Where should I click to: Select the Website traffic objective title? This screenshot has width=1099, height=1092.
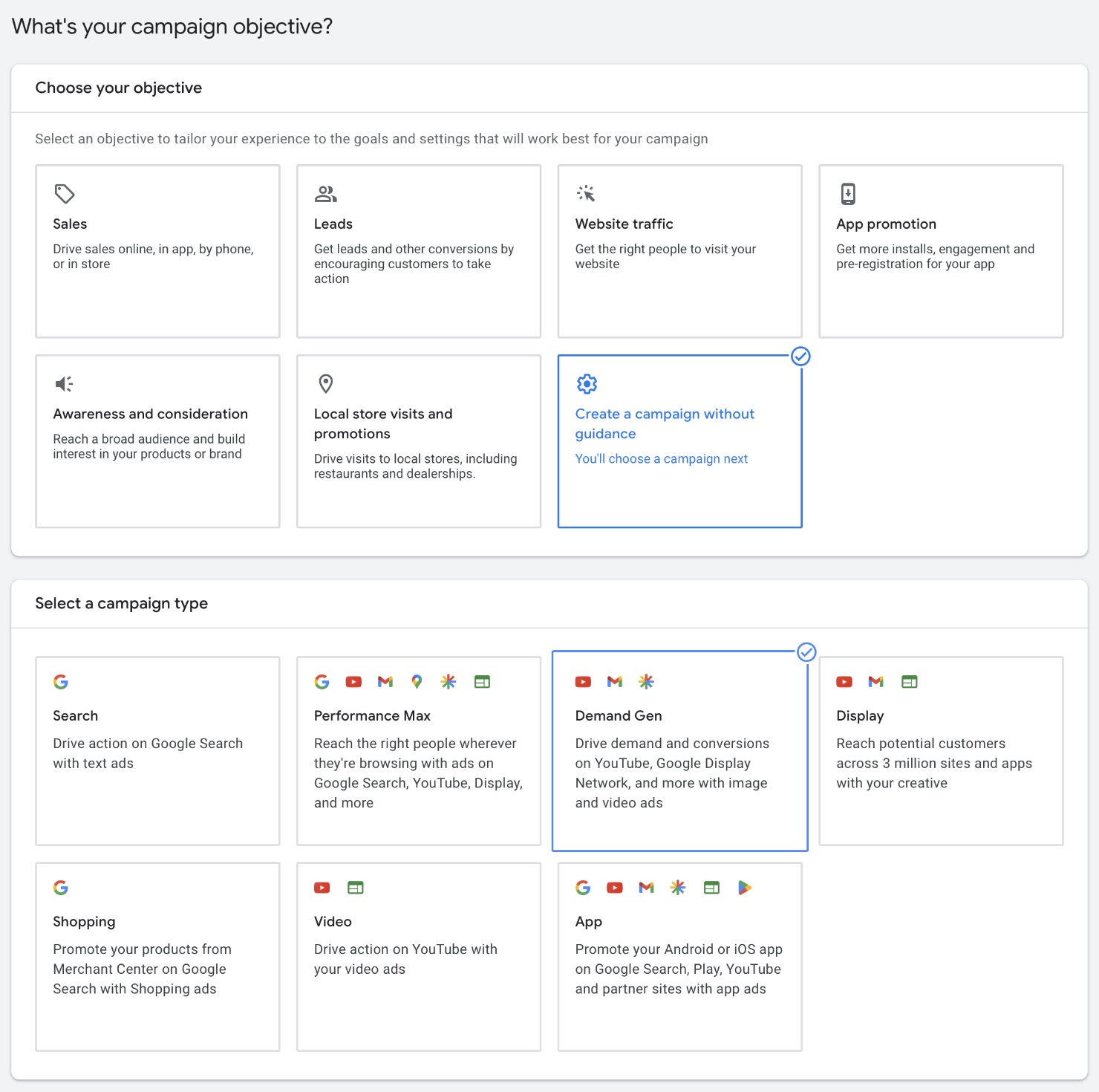click(624, 224)
